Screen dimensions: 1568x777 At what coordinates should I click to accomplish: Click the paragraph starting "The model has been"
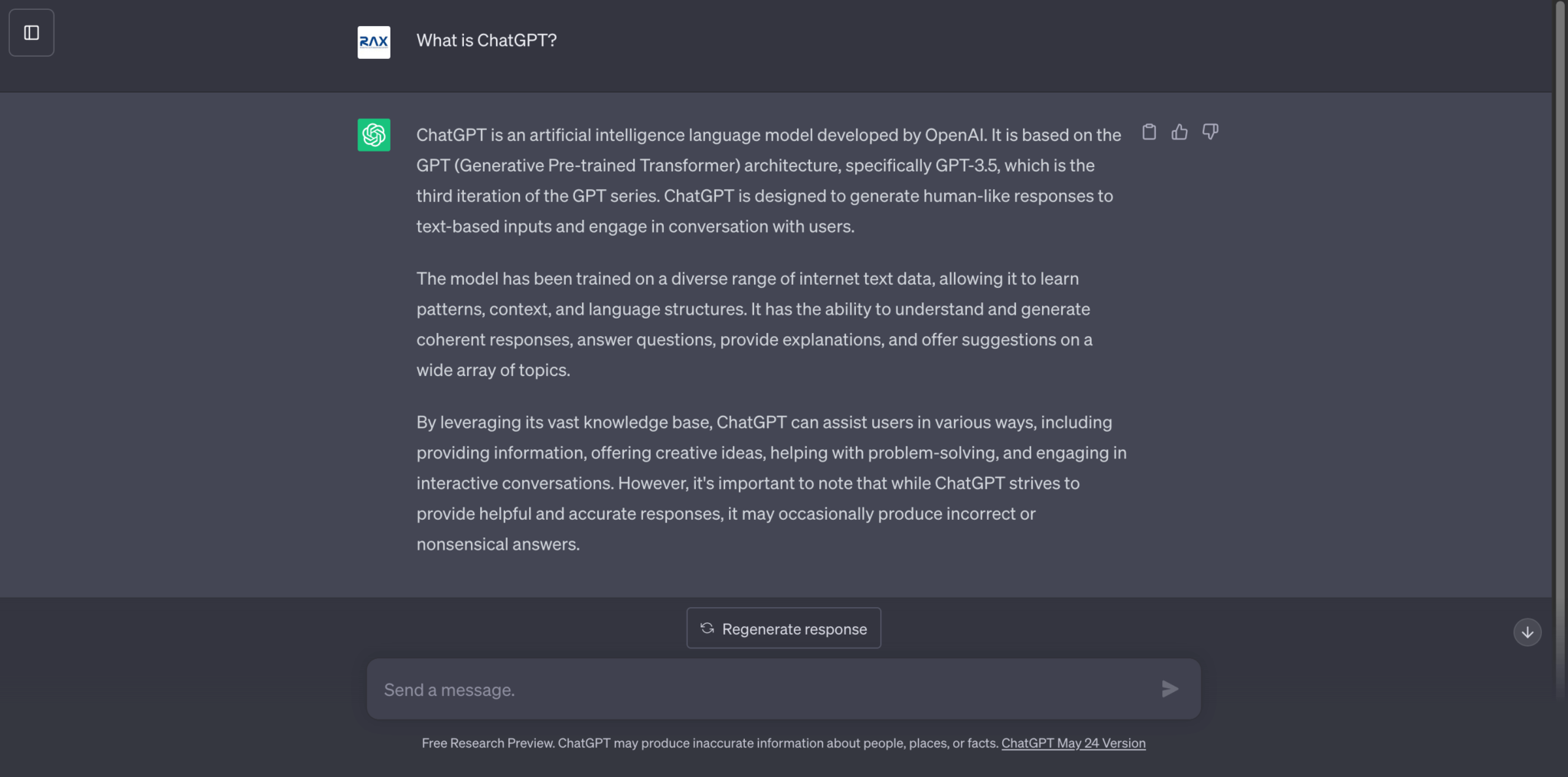coord(754,325)
